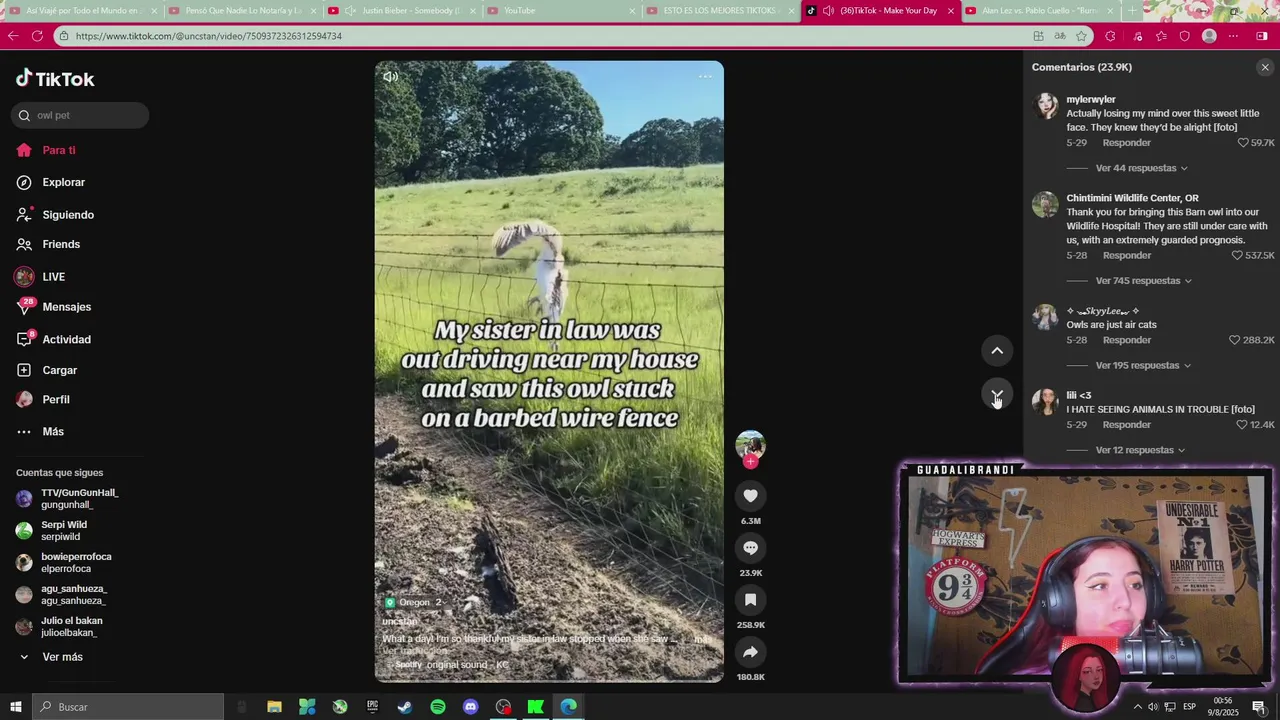Open the LIVE section
1280x720 pixels.
point(40,277)
